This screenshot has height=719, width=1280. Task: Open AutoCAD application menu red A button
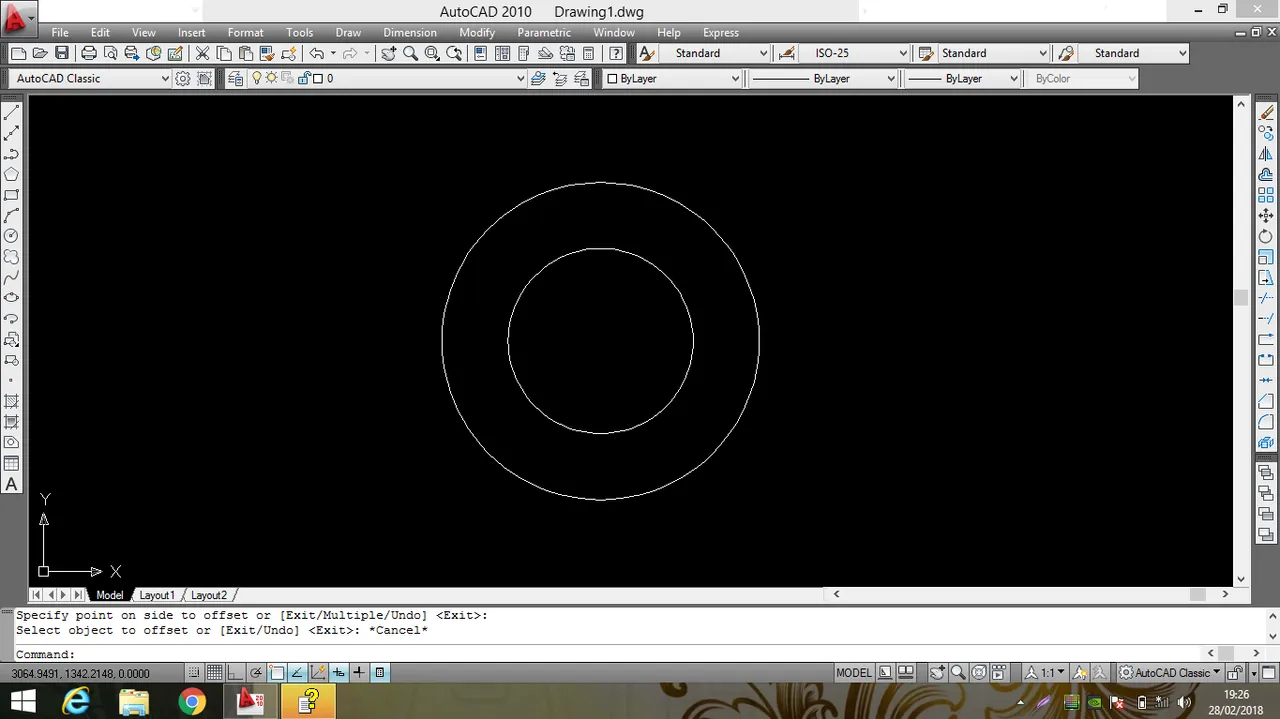coord(17,17)
